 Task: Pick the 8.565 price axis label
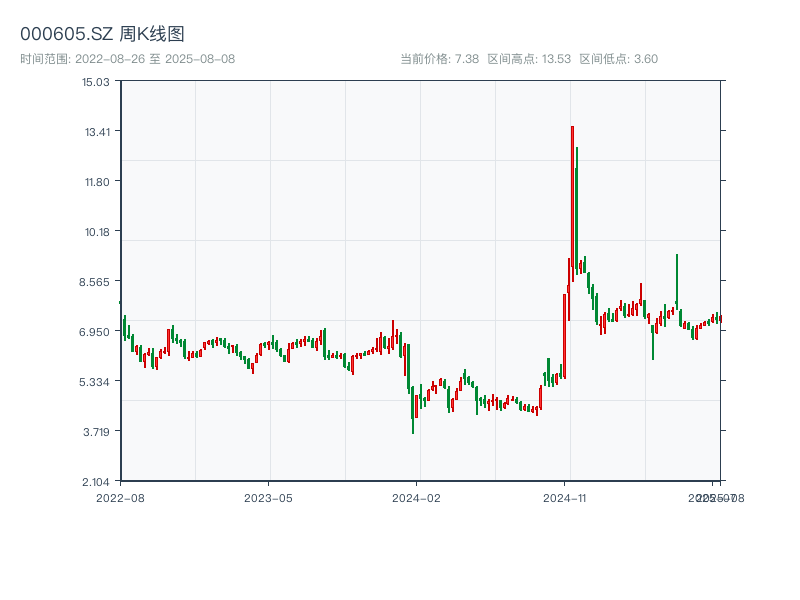96,281
